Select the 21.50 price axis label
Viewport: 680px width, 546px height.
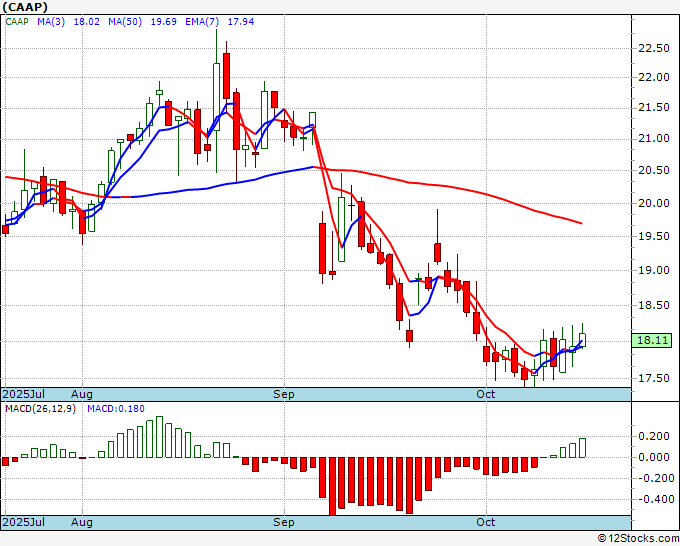click(654, 108)
